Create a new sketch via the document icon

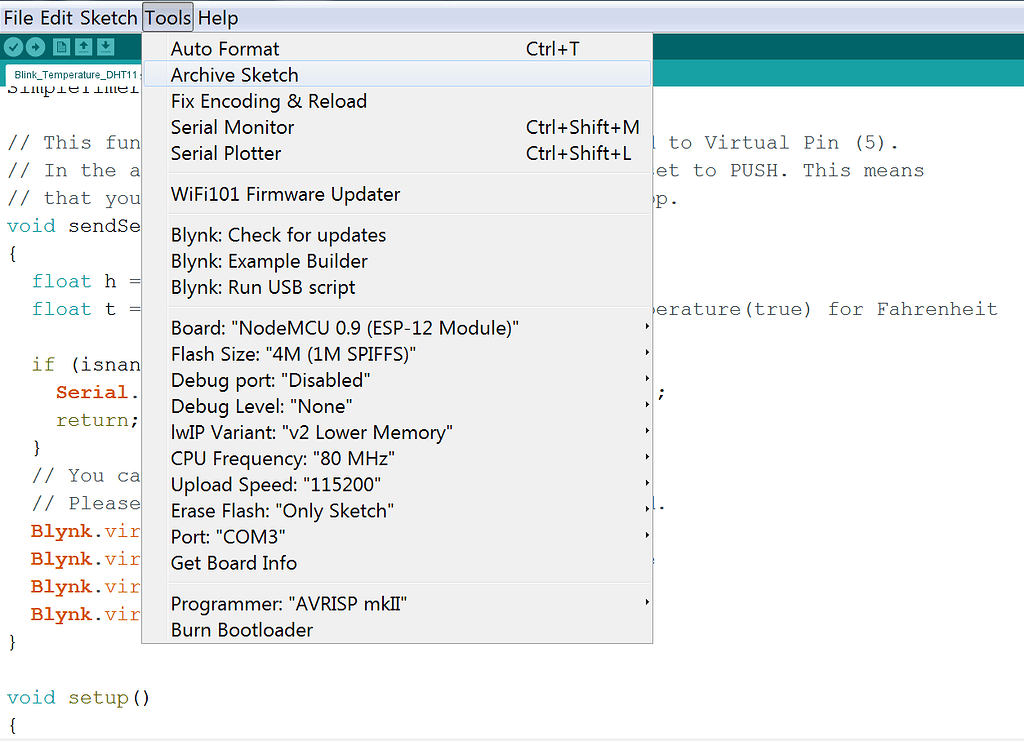tap(61, 46)
